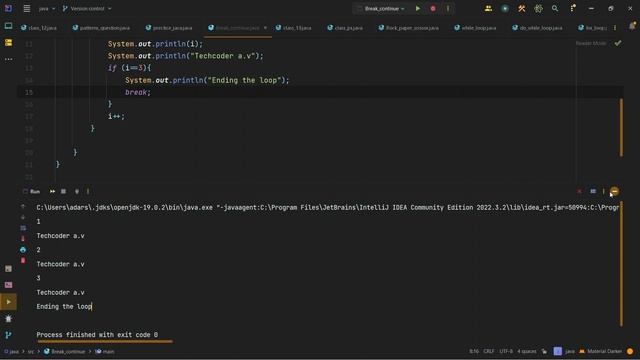Click up arrow in console gutter
Viewport: 640px width, 360px height.
23,207
